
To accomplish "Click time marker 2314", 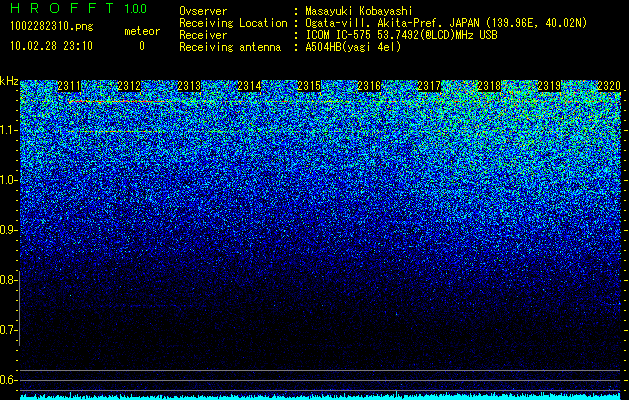I will click(249, 86).
